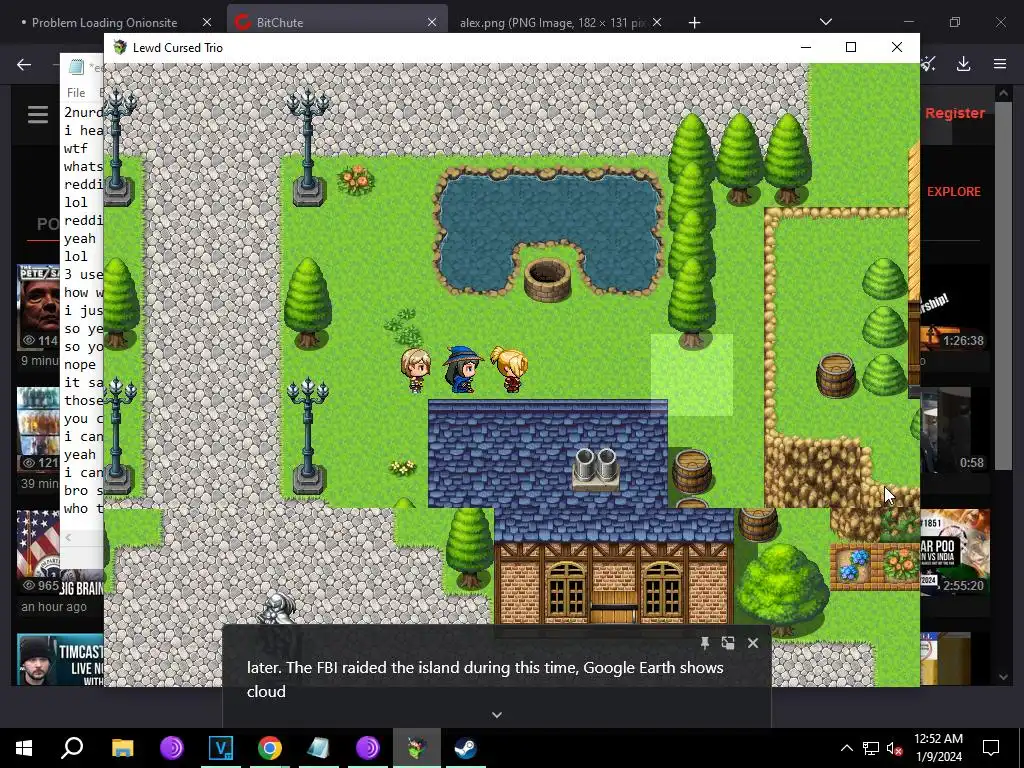This screenshot has height=768, width=1024.
Task: Expand the caption overlay with down chevron
Action: click(x=497, y=715)
